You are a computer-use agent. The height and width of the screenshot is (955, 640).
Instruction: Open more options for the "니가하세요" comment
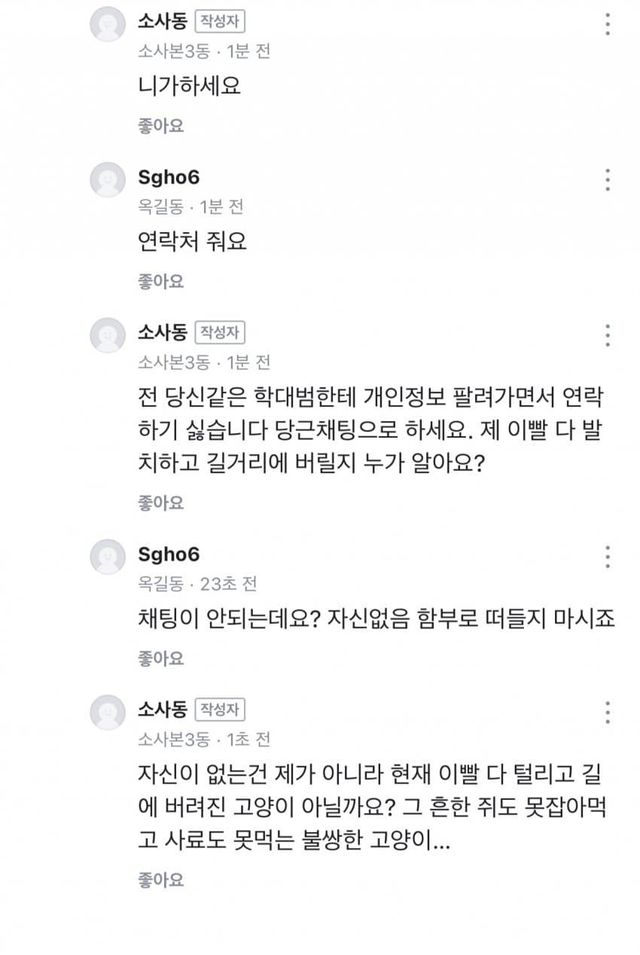pos(608,25)
